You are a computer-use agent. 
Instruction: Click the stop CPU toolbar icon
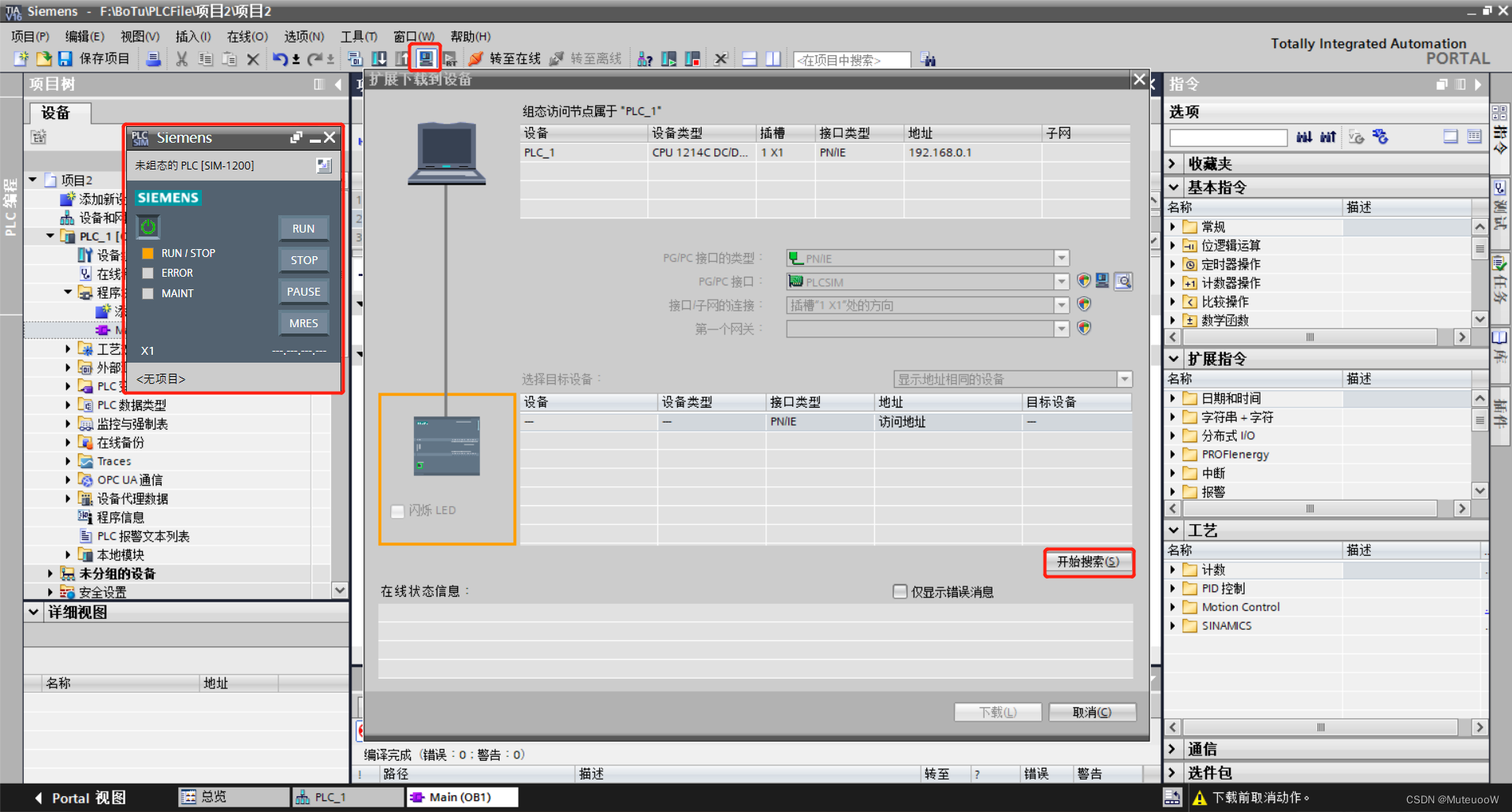coord(692,59)
